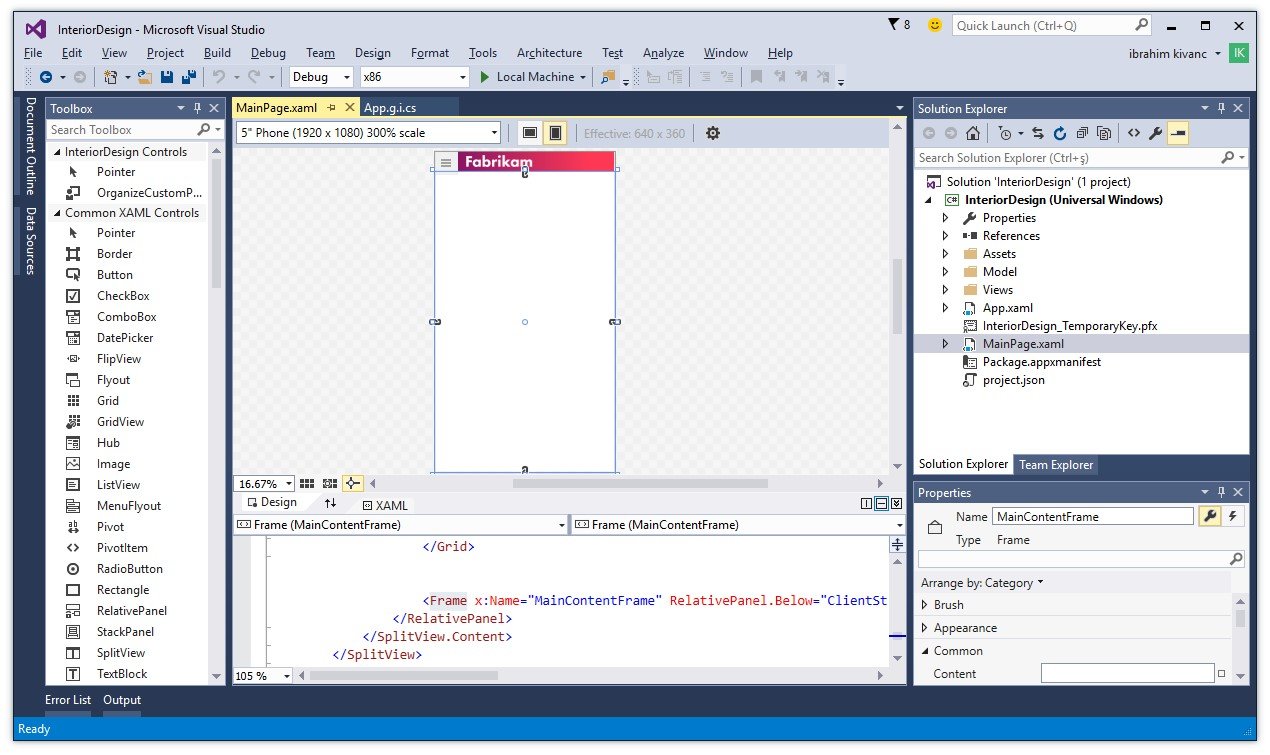The image size is (1270, 755).
Task: Open the device size dropdown
Action: (x=494, y=133)
